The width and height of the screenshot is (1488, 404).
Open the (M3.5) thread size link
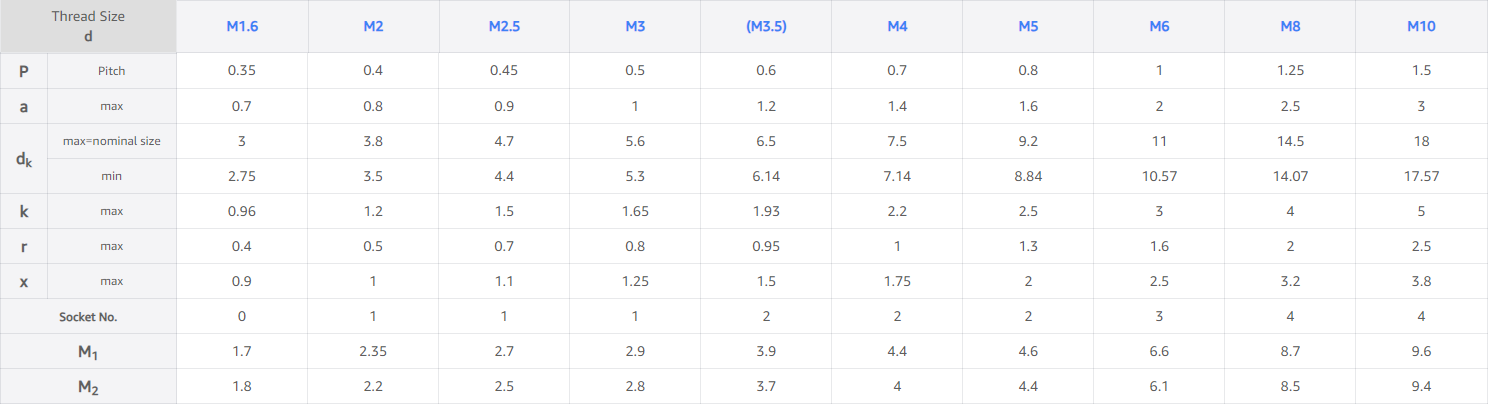pyautogui.click(x=766, y=27)
